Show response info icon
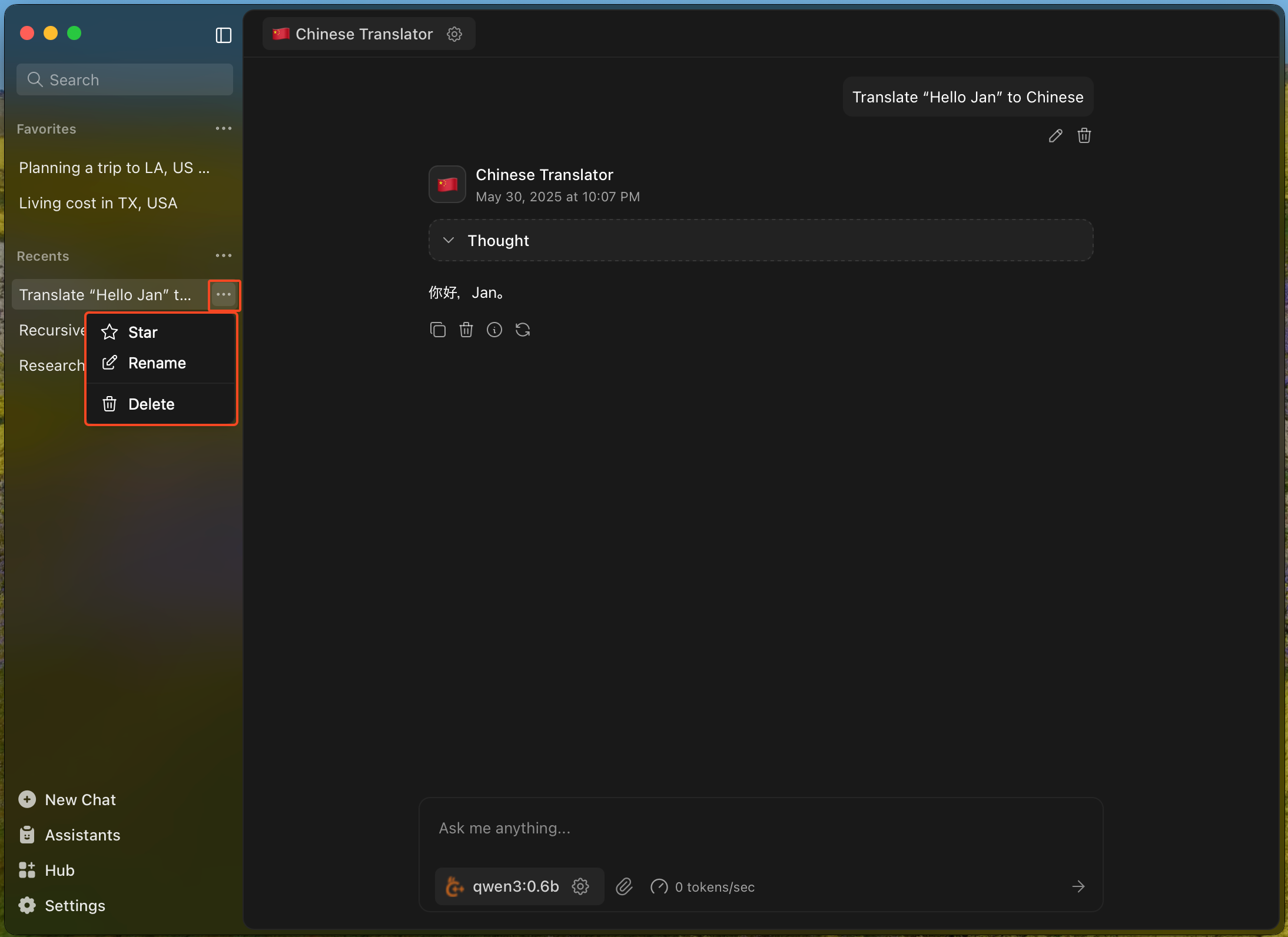This screenshot has width=1288, height=937. [494, 330]
